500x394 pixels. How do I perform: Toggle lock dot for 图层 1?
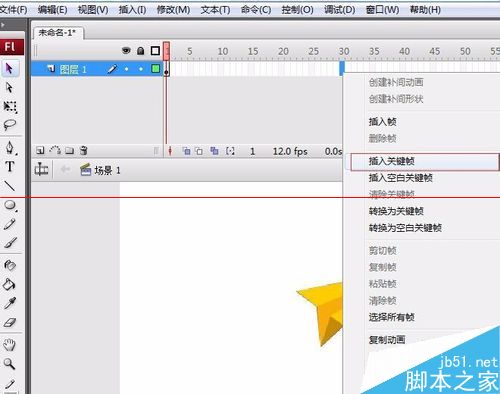pos(141,69)
